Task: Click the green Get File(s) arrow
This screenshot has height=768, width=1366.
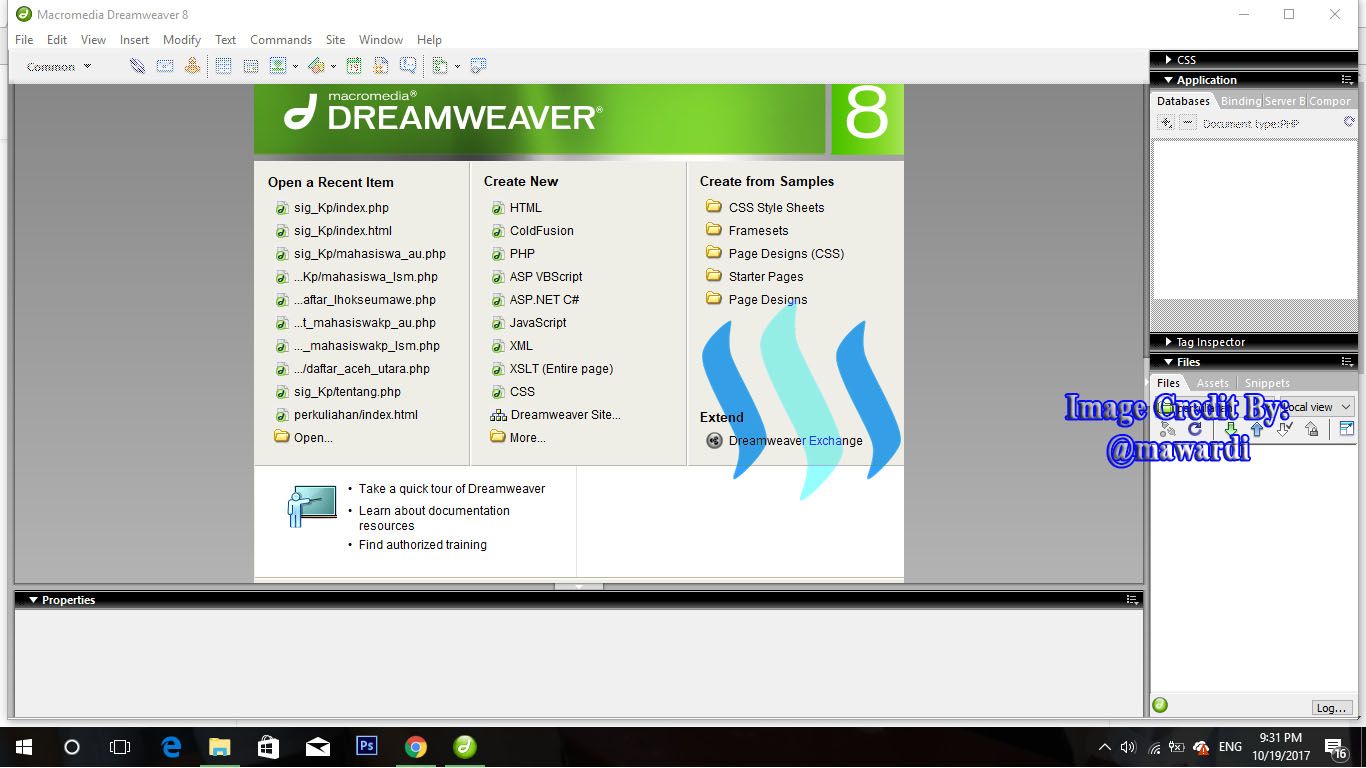Action: (x=1231, y=429)
